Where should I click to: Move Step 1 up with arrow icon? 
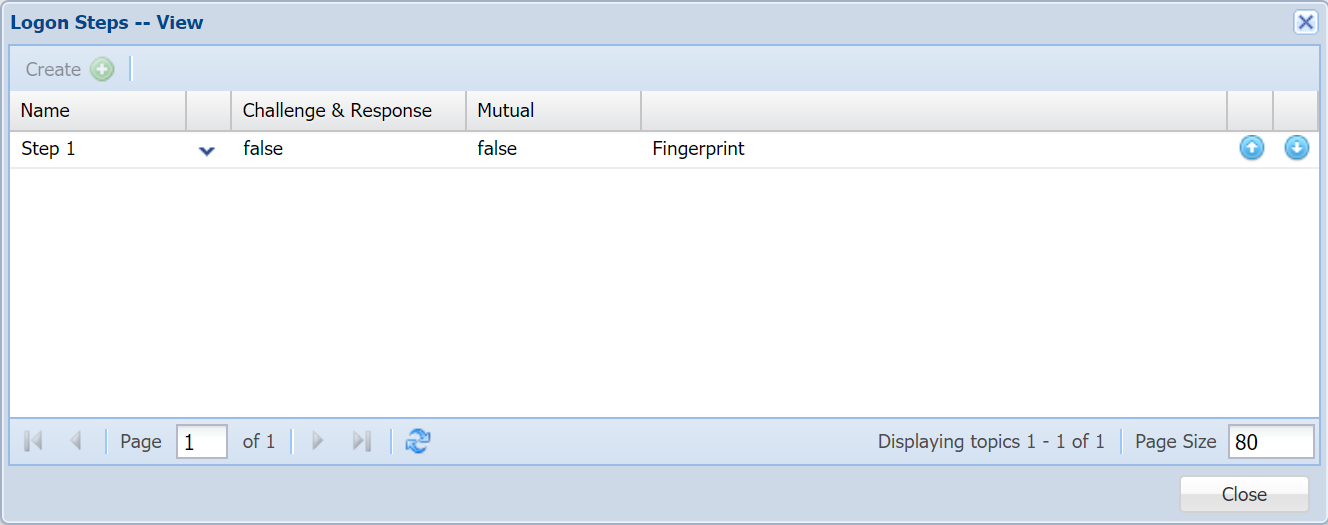[1251, 149]
